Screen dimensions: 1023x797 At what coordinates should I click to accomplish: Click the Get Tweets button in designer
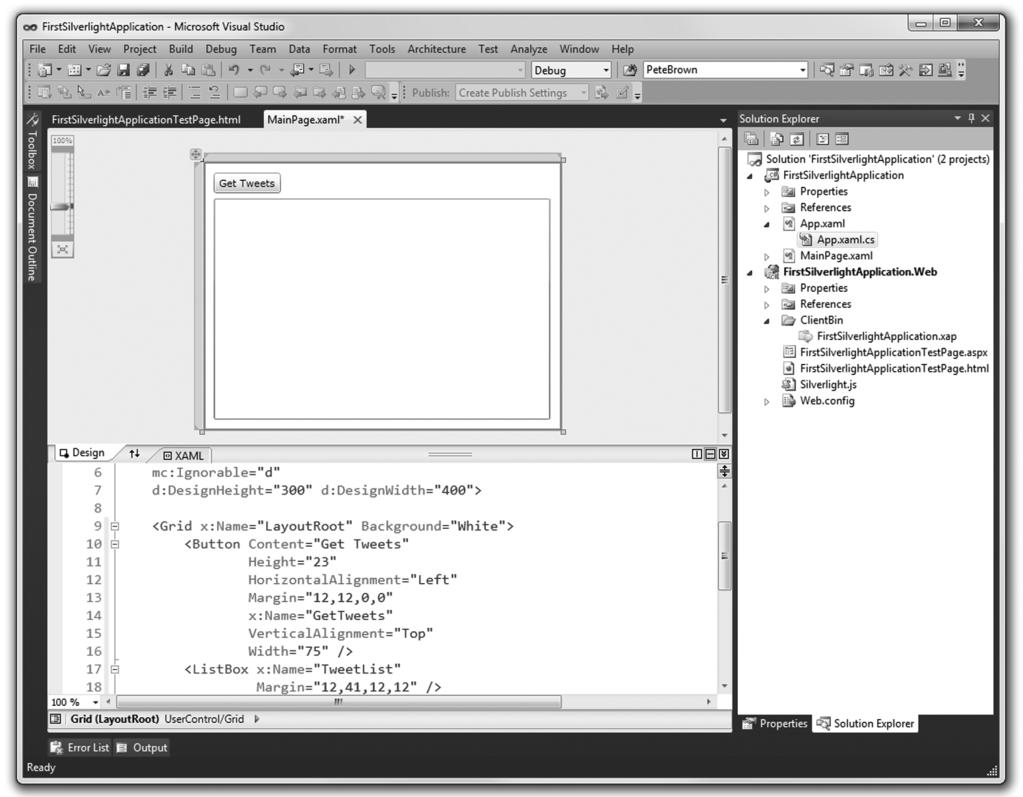tap(247, 183)
